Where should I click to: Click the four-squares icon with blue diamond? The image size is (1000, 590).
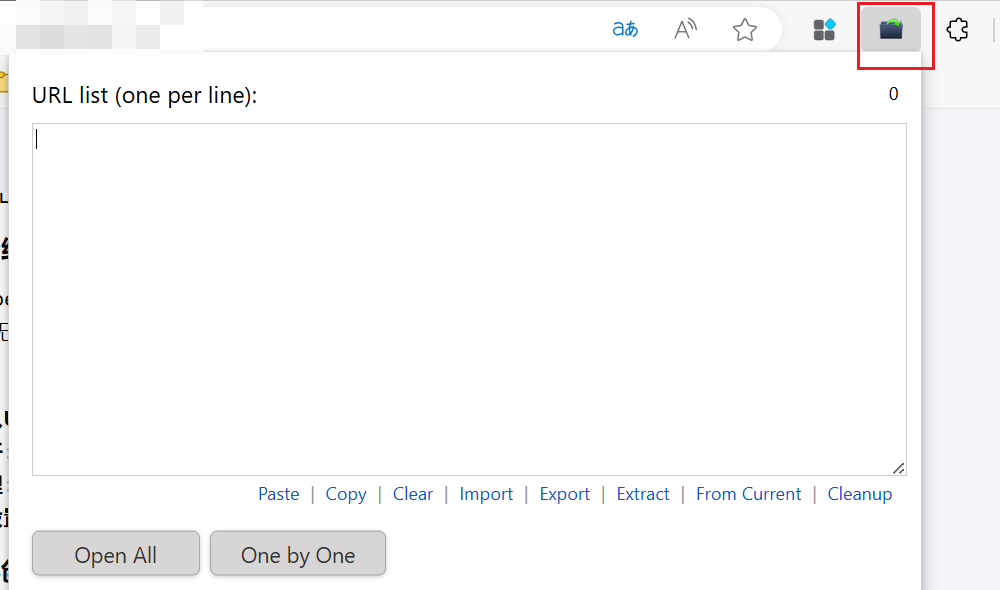(x=824, y=30)
